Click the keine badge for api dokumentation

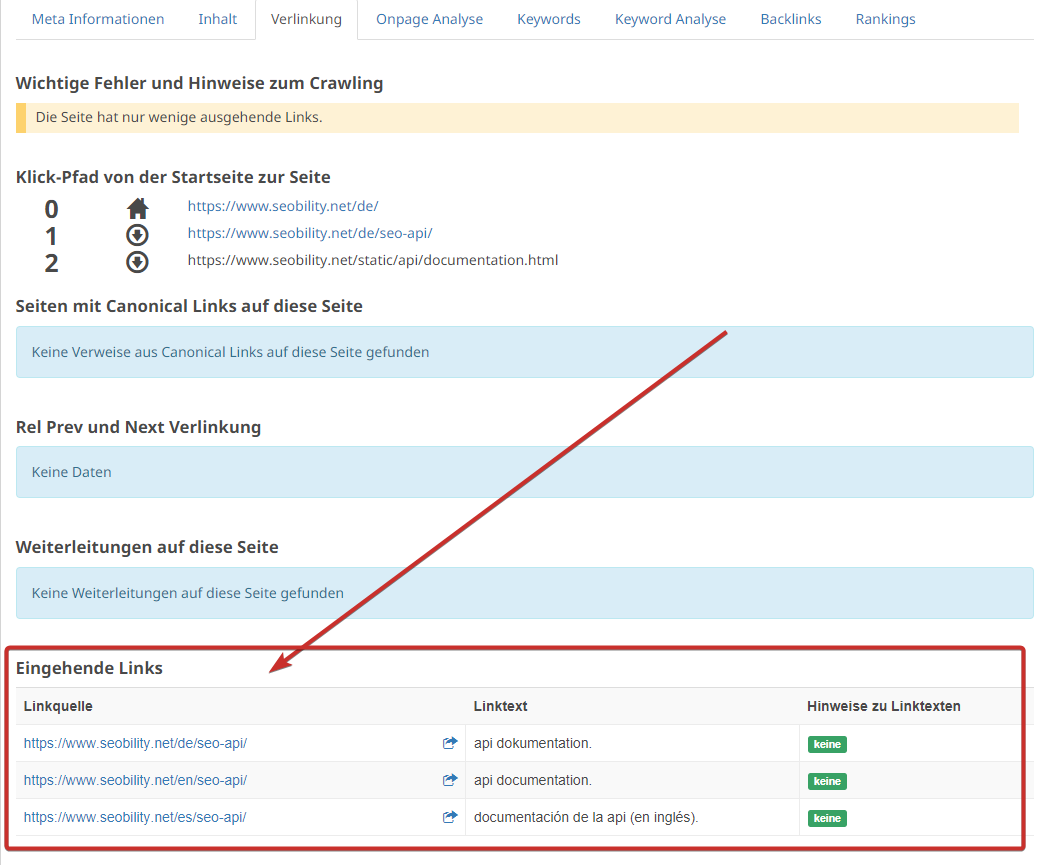pos(827,744)
